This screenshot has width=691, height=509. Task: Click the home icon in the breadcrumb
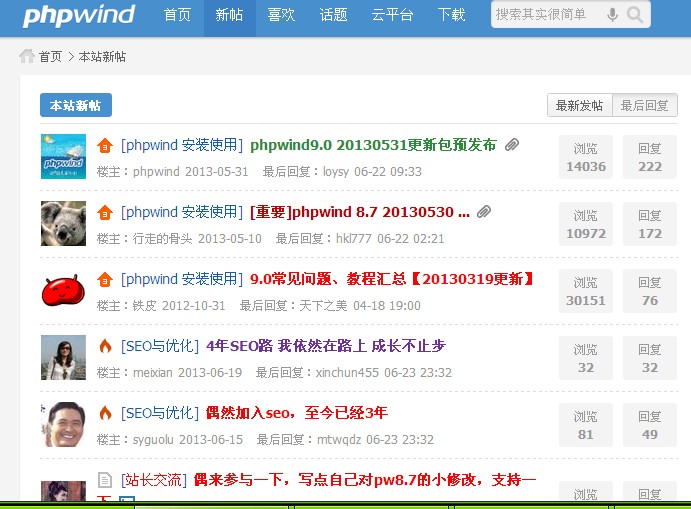point(27,56)
